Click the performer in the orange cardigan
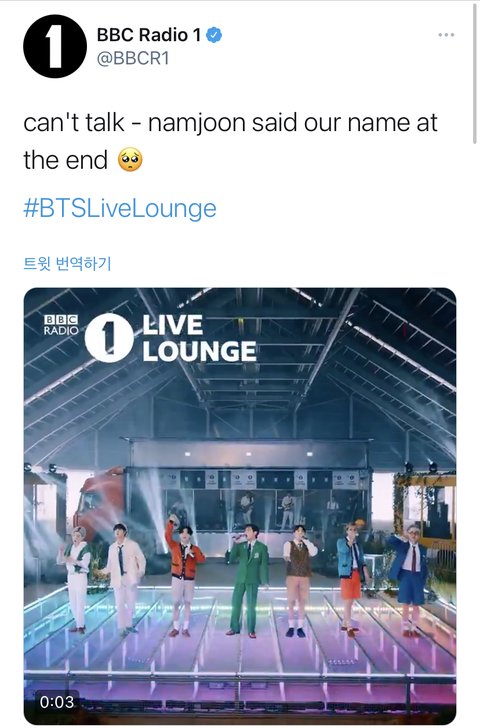The image size is (480, 728). coord(184,576)
